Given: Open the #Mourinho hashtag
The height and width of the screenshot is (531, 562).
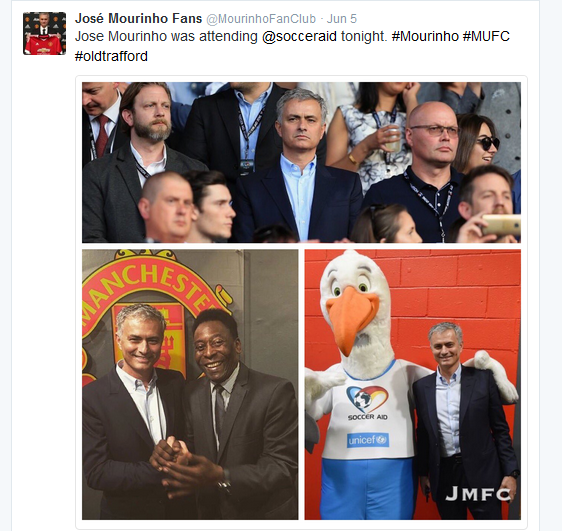Looking at the screenshot, I should pyautogui.click(x=425, y=36).
